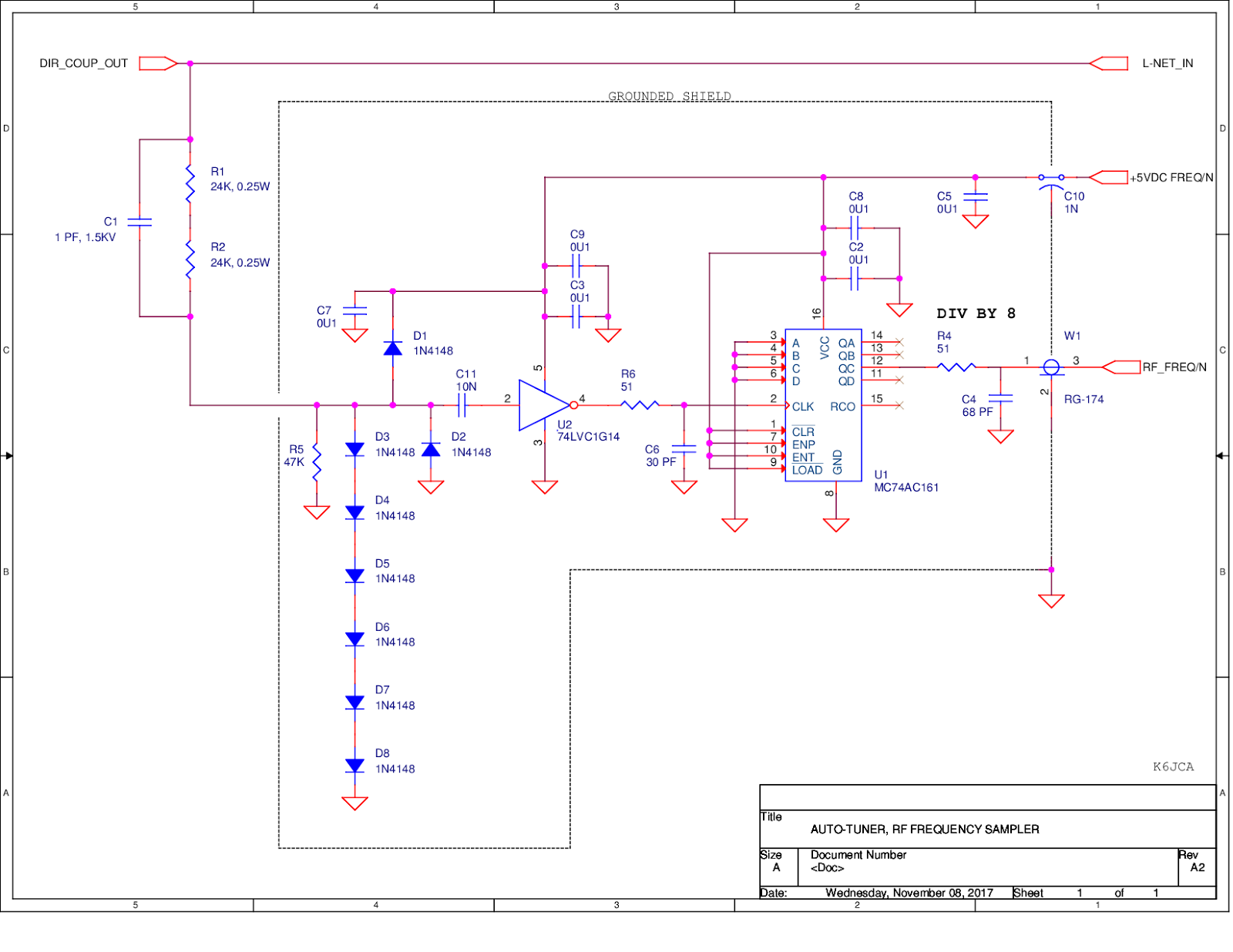The height and width of the screenshot is (952, 1233).
Task: Click the AUTO-TUNER, RF FREQUENCY SAMPLER title
Action: click(924, 830)
